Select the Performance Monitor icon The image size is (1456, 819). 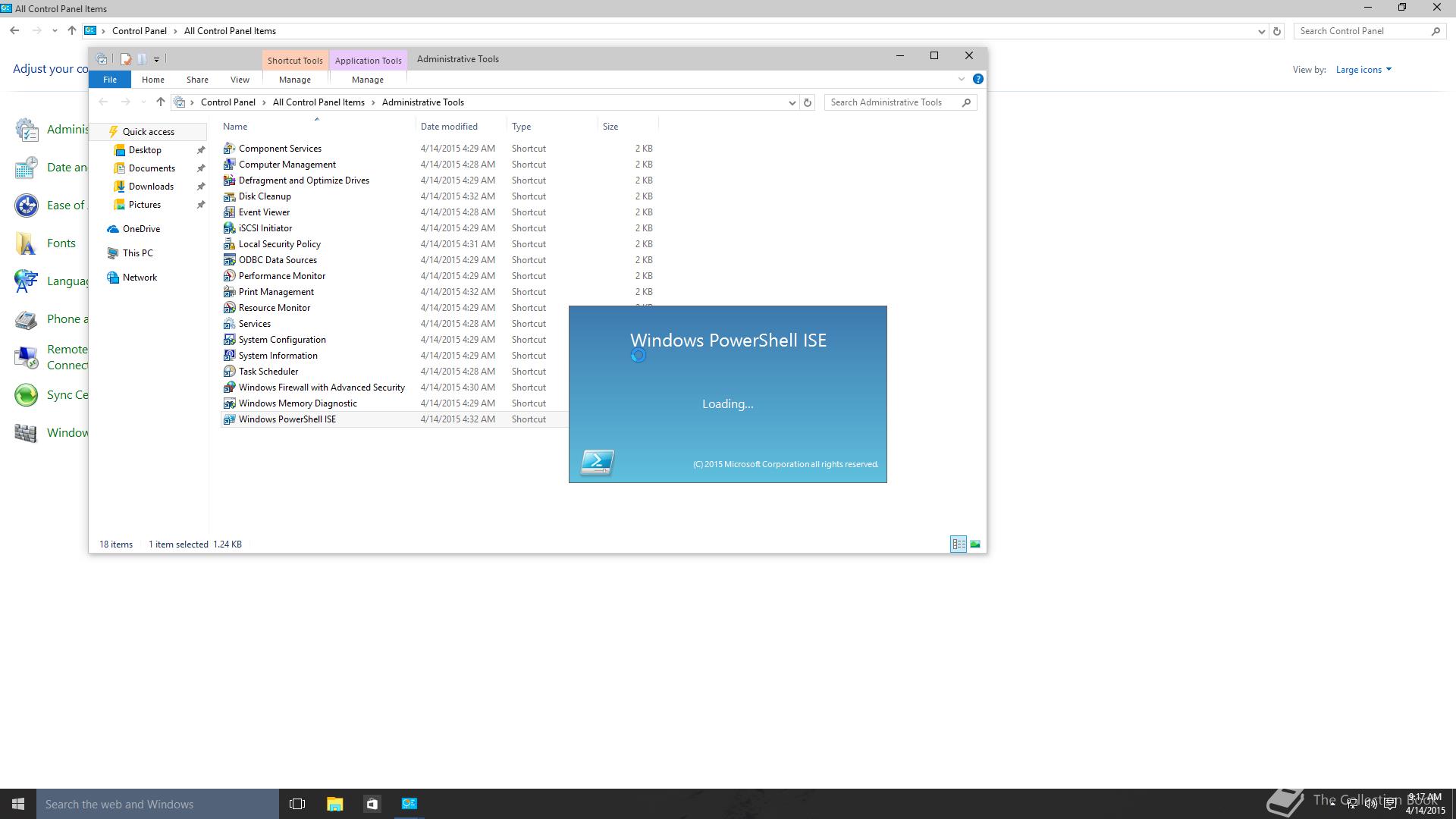(x=229, y=276)
